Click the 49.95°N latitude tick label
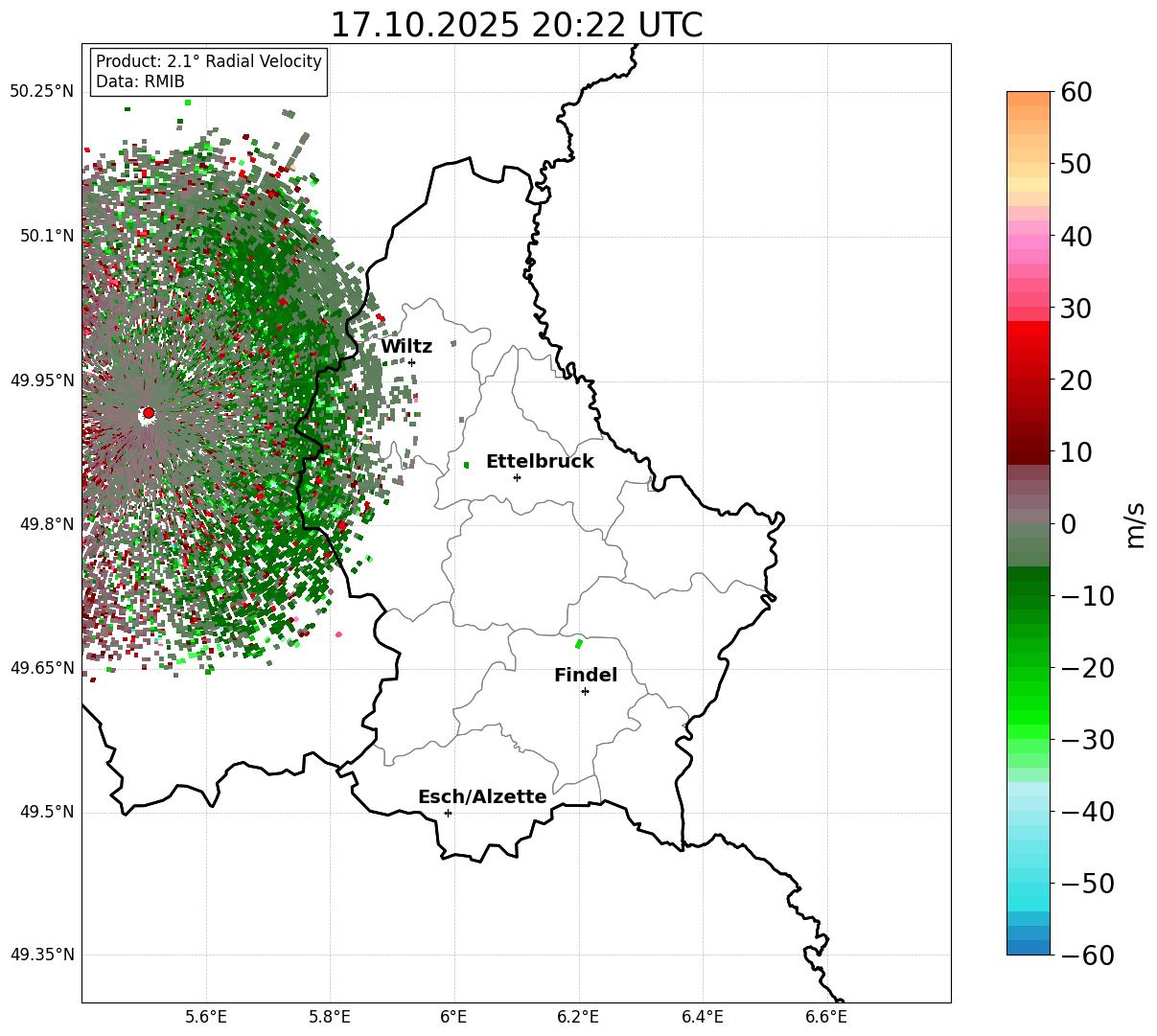This screenshot has width=1157, height=1036. [x=41, y=380]
